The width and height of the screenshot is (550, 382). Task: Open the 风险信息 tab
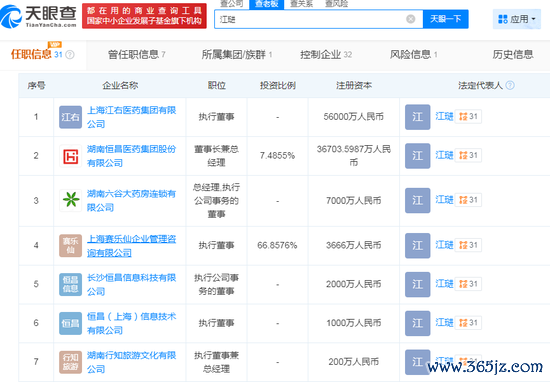point(414,54)
